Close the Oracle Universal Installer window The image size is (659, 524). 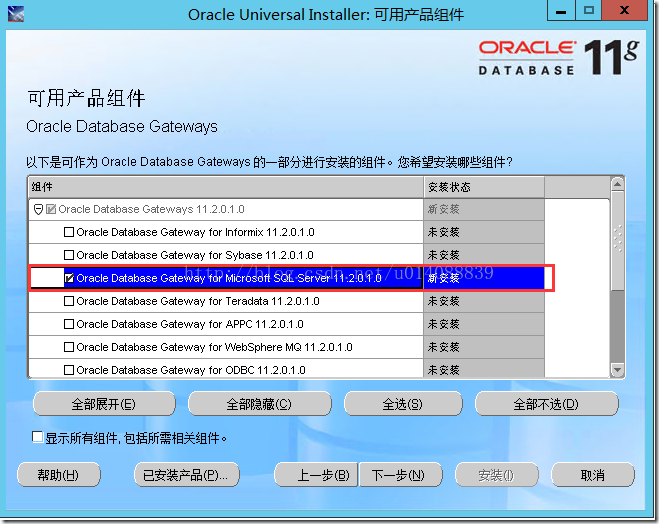coord(624,11)
